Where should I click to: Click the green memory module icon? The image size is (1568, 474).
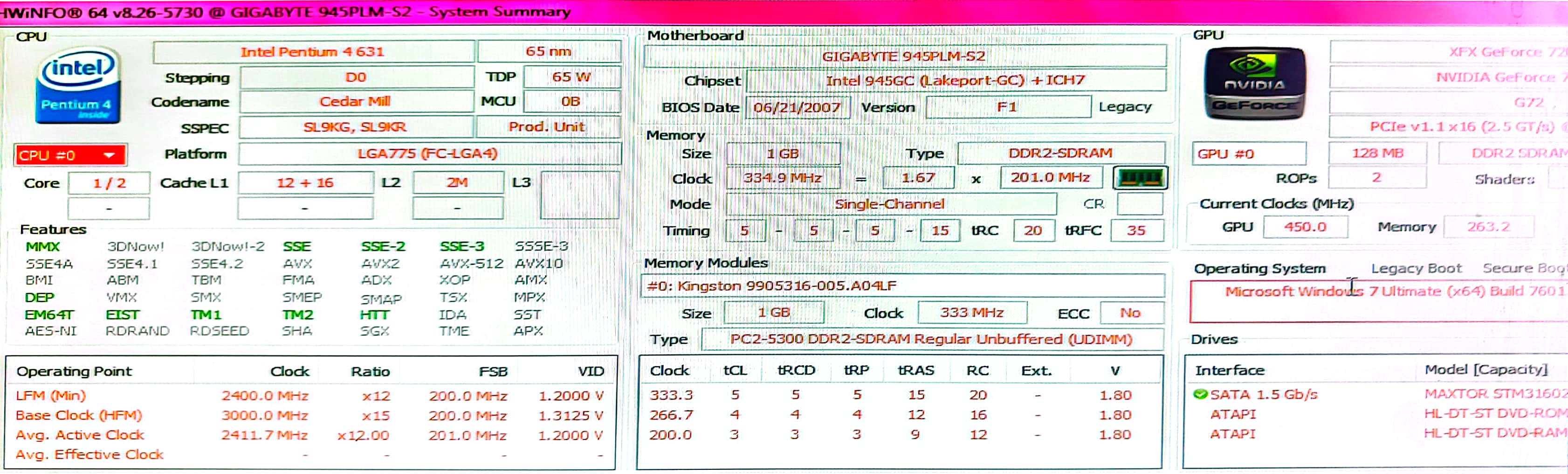pos(1140,178)
